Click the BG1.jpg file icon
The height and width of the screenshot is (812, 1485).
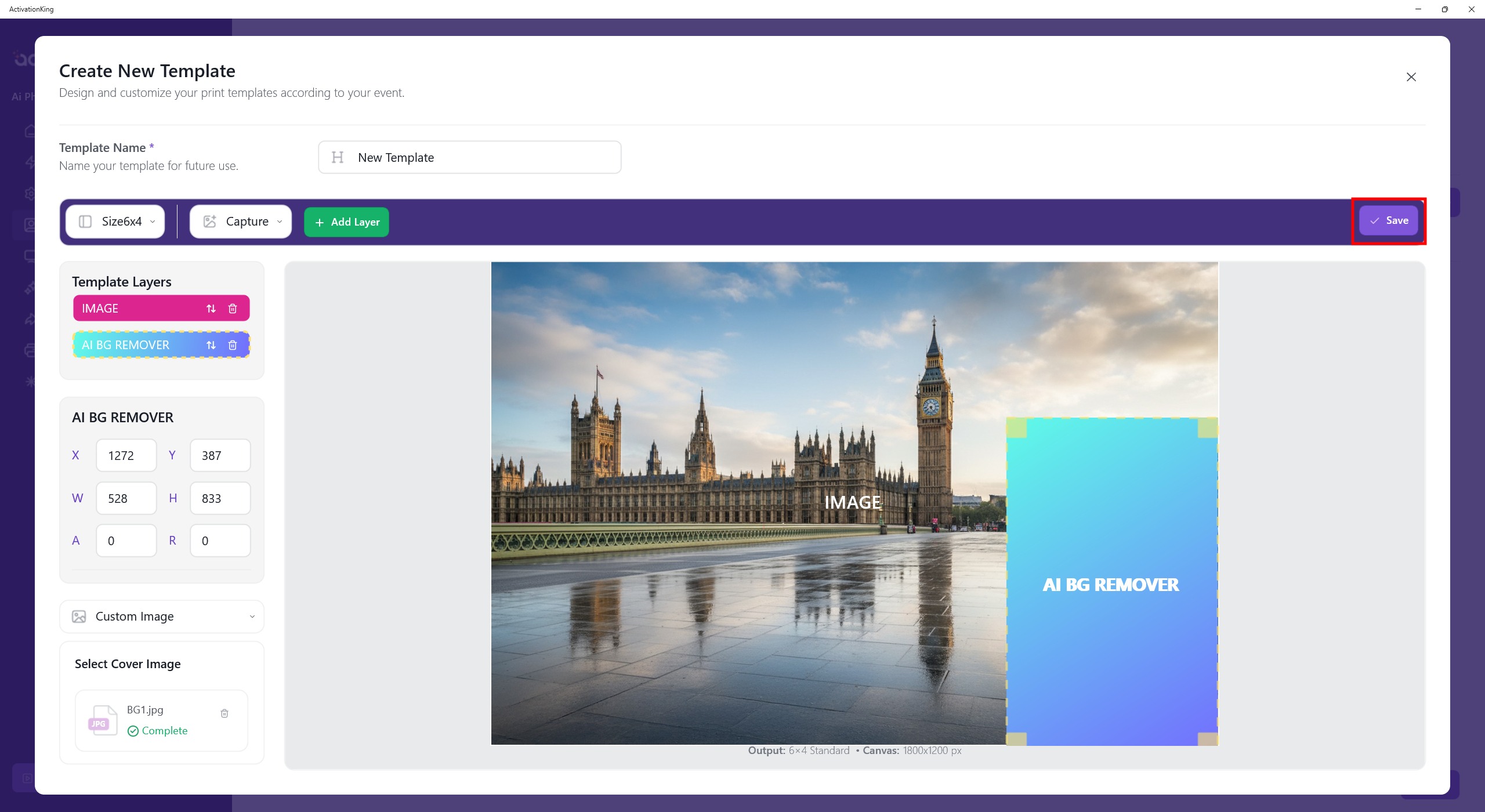(103, 720)
